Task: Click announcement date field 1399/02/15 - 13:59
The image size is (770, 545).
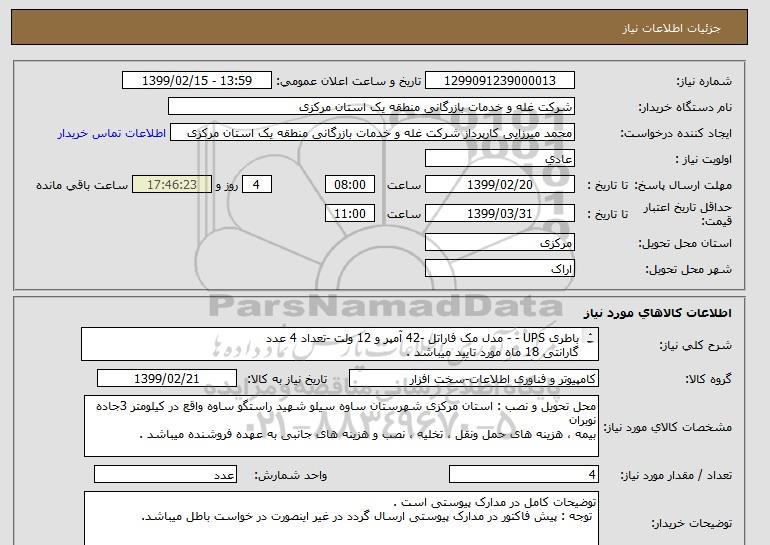Action: (197, 81)
